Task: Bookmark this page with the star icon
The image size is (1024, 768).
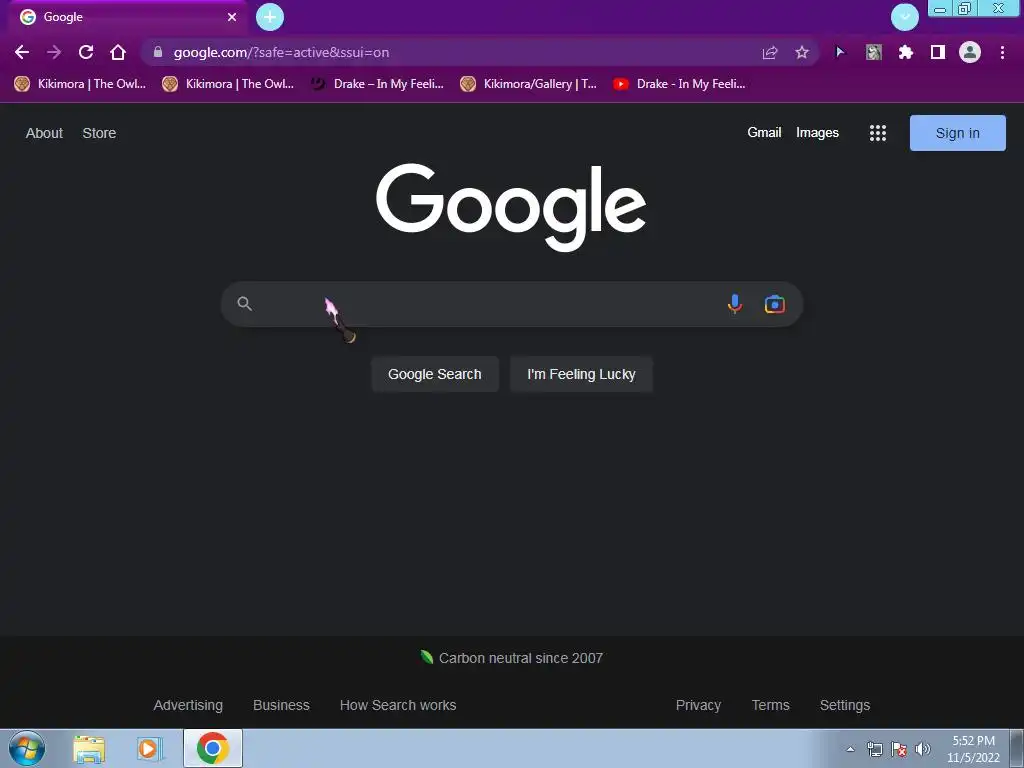Action: pyautogui.click(x=802, y=52)
